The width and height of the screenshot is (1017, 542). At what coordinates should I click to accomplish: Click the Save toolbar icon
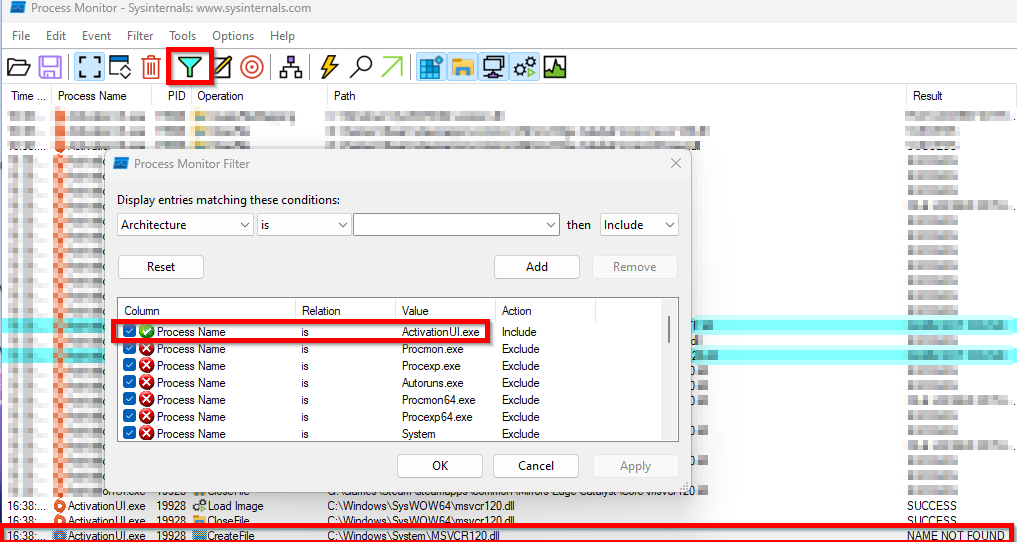point(50,67)
